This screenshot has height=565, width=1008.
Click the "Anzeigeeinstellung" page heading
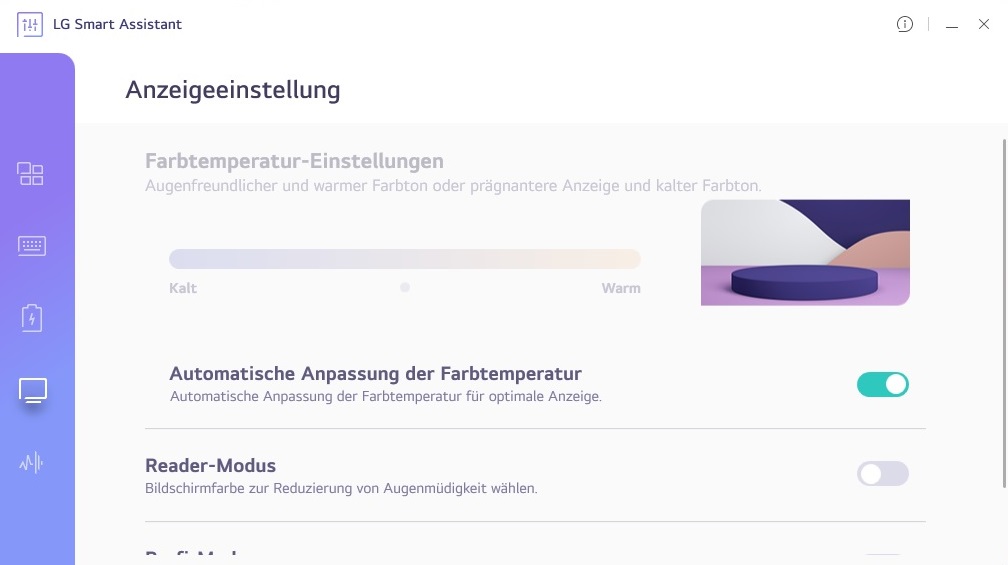point(233,90)
